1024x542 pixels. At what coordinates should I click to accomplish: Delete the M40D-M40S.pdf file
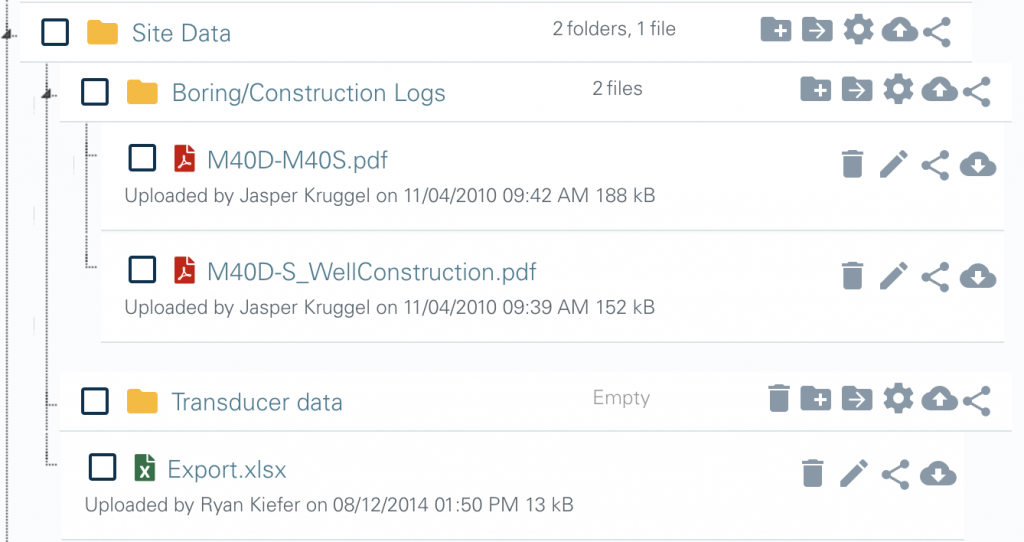point(852,164)
